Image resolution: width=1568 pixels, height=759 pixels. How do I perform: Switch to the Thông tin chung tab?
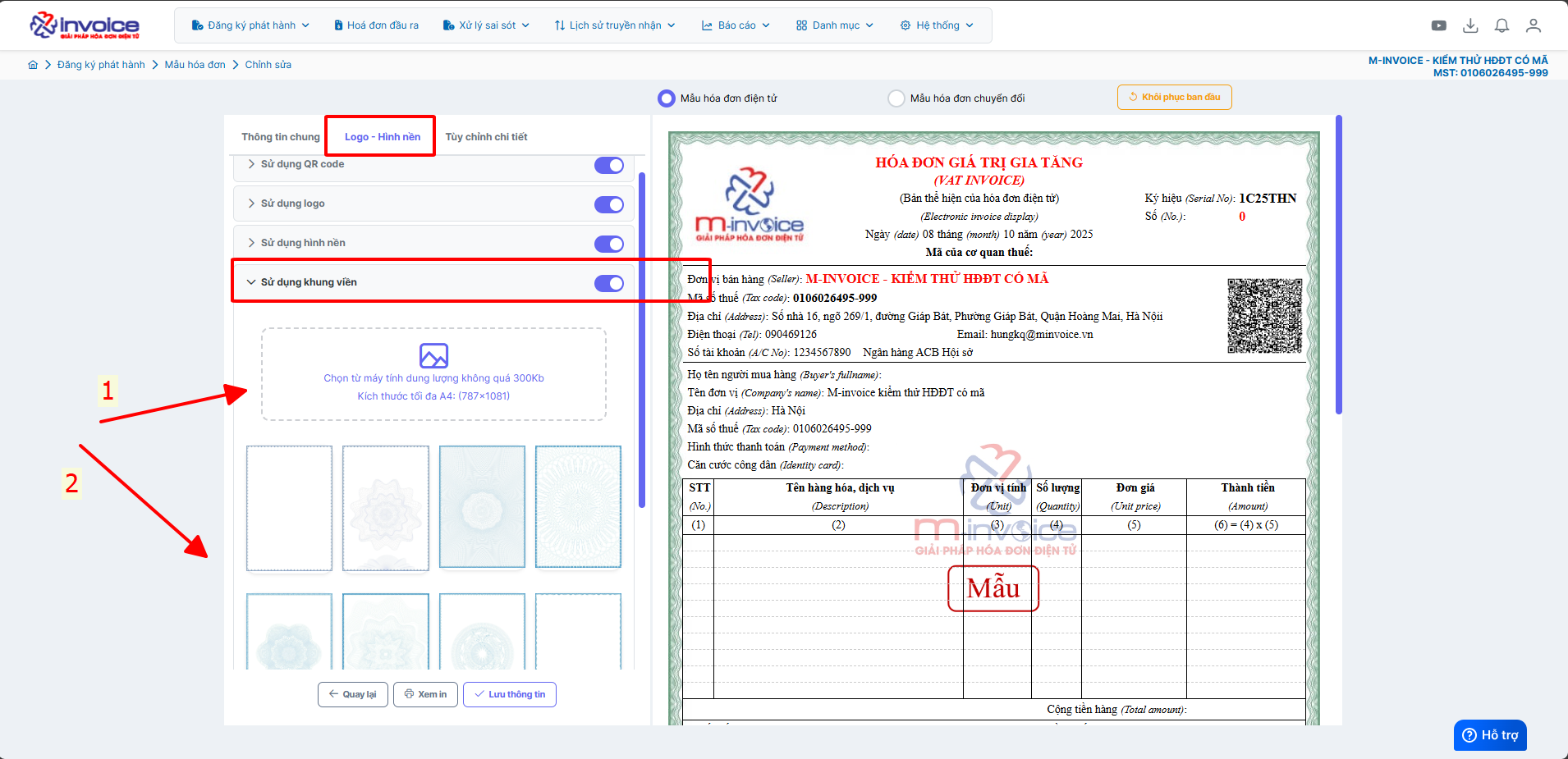coord(280,137)
